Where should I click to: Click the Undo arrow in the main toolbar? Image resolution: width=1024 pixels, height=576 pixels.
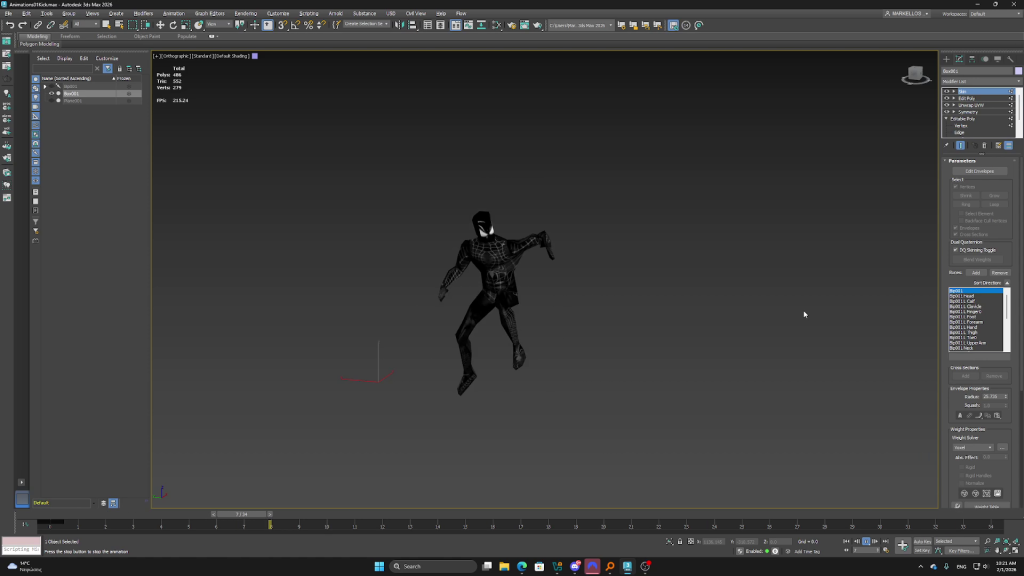click(10, 25)
